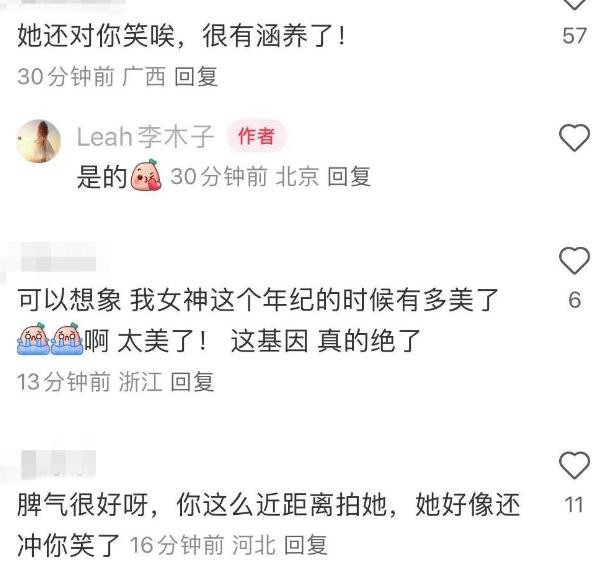Tap the first crying emoji sticker

tap(33, 339)
